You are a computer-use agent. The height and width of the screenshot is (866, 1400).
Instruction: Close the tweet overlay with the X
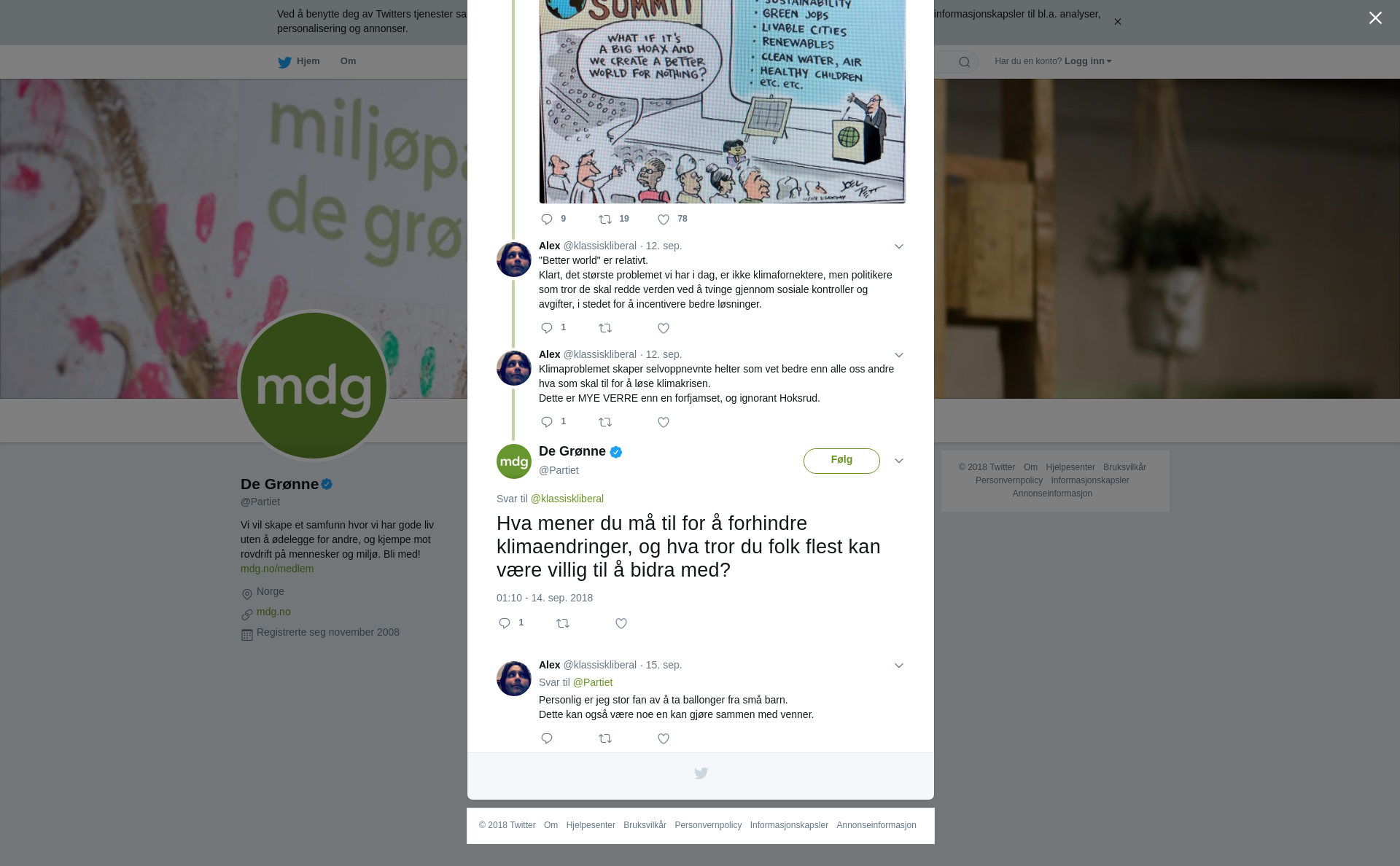point(1375,17)
